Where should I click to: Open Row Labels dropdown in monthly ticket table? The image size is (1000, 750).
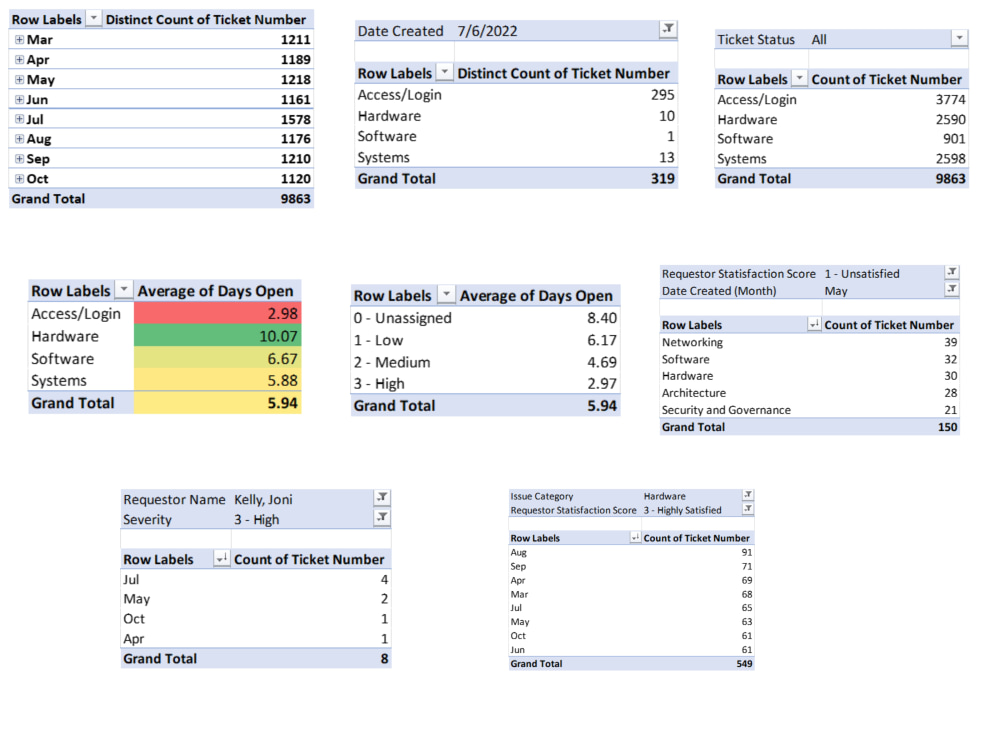click(93, 18)
